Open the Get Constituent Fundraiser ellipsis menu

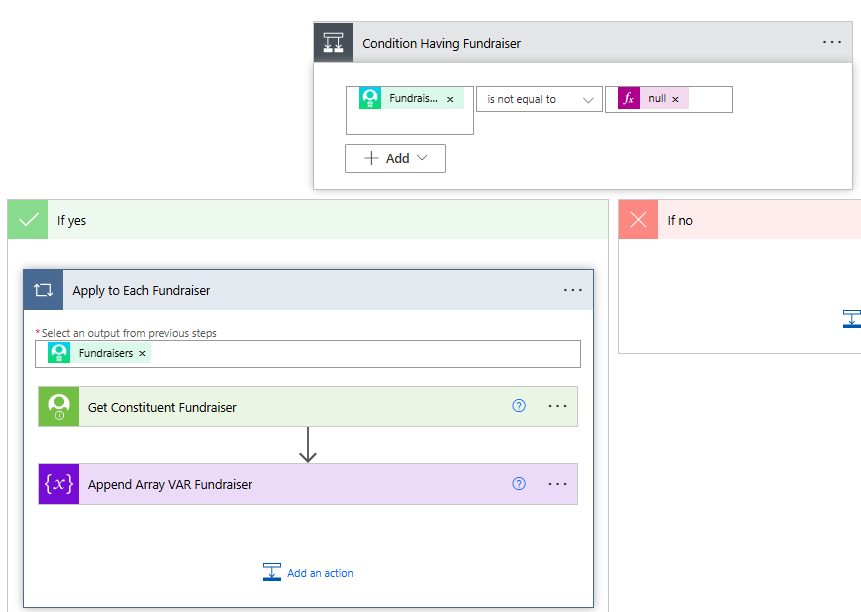557,406
